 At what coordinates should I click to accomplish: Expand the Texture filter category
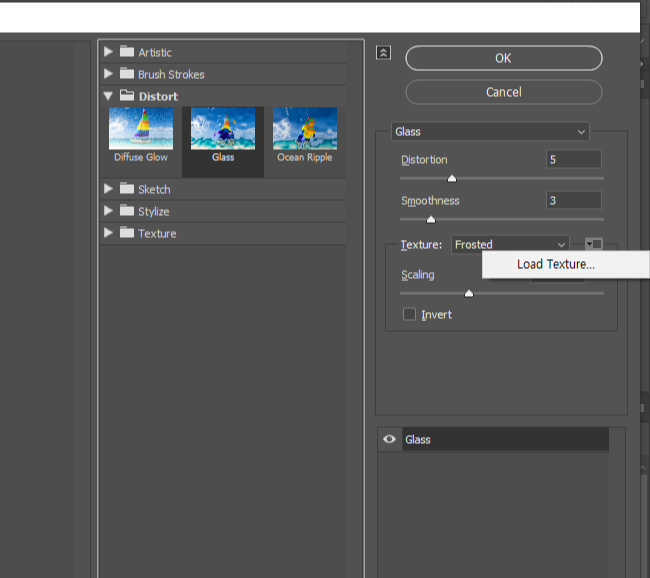[109, 233]
